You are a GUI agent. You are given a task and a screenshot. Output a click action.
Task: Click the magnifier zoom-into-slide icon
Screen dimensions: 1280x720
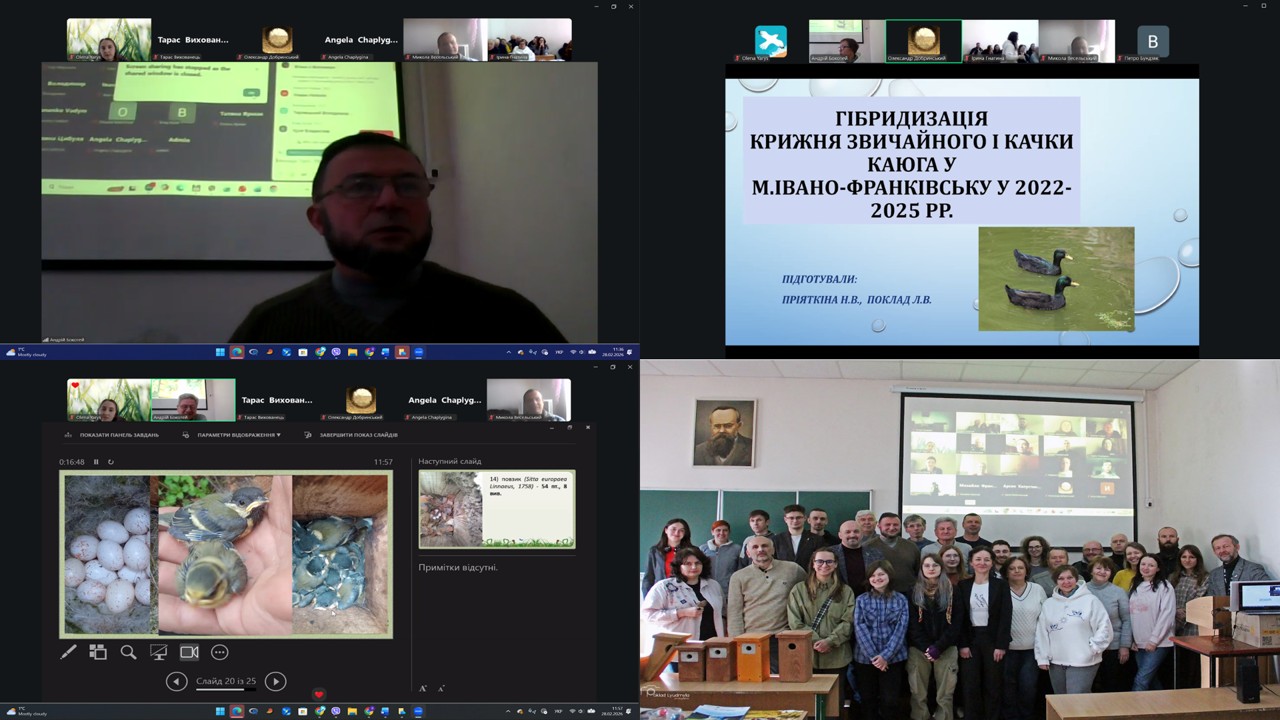click(x=128, y=652)
